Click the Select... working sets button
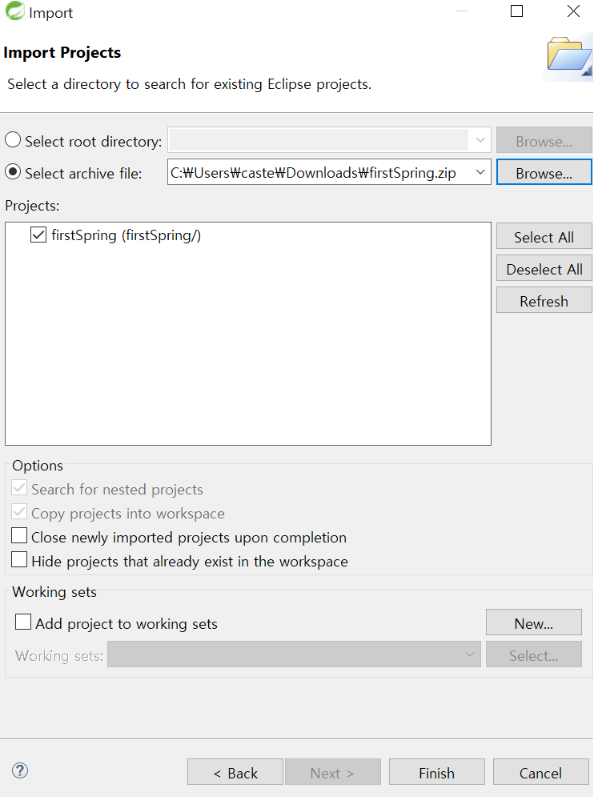Screen dimensions: 593x797 (534, 654)
